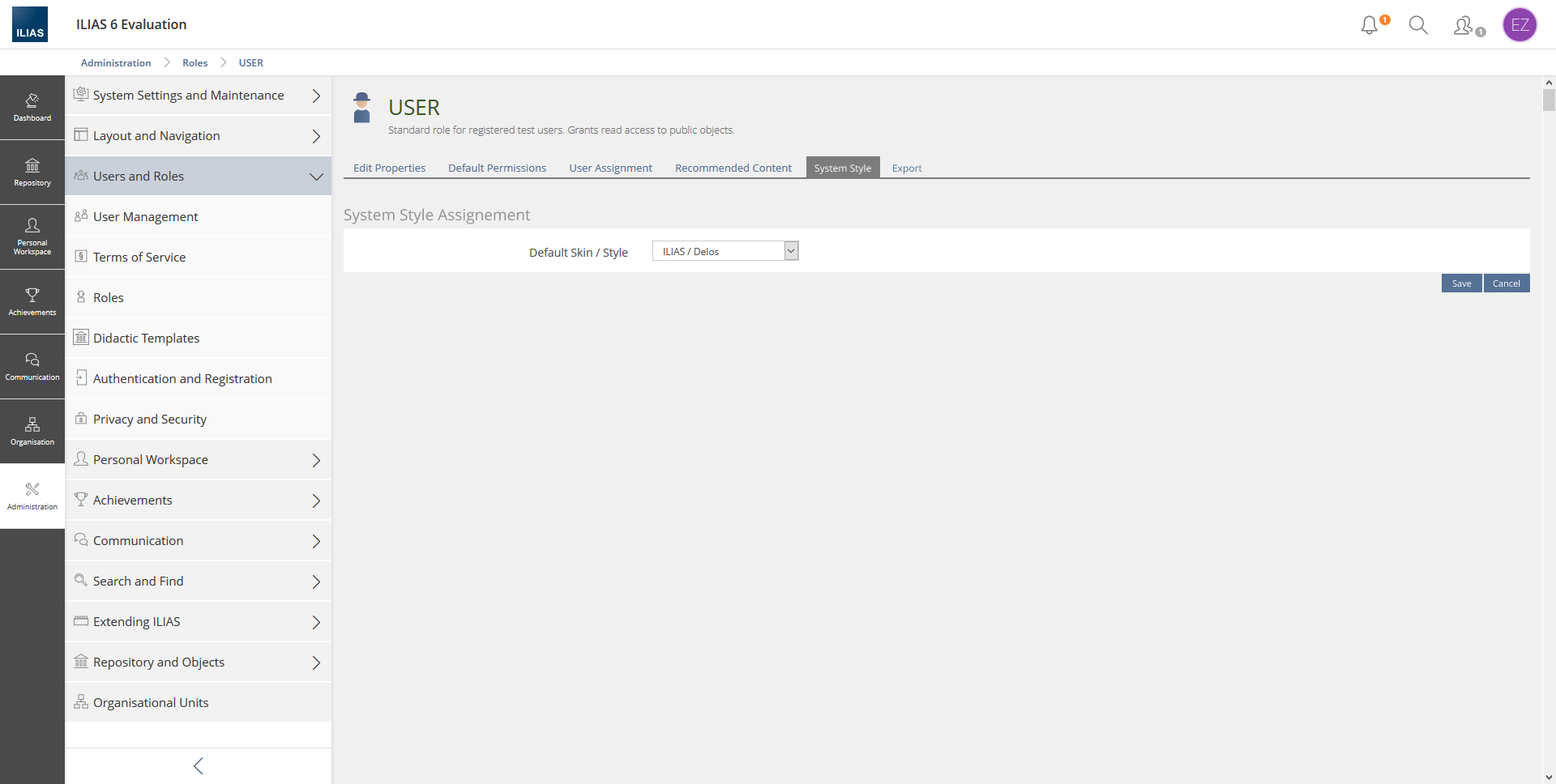
Task: Open User Management menu entry
Action: click(199, 216)
